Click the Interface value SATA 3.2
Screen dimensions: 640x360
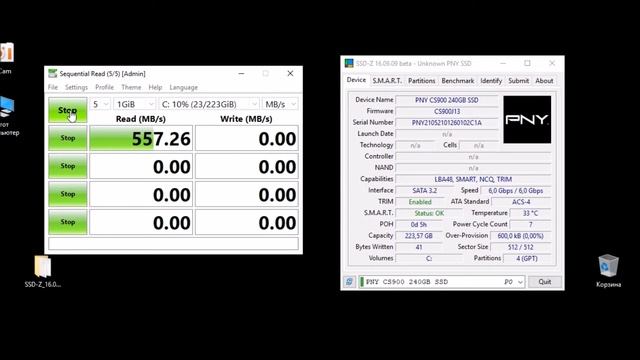pyautogui.click(x=424, y=191)
